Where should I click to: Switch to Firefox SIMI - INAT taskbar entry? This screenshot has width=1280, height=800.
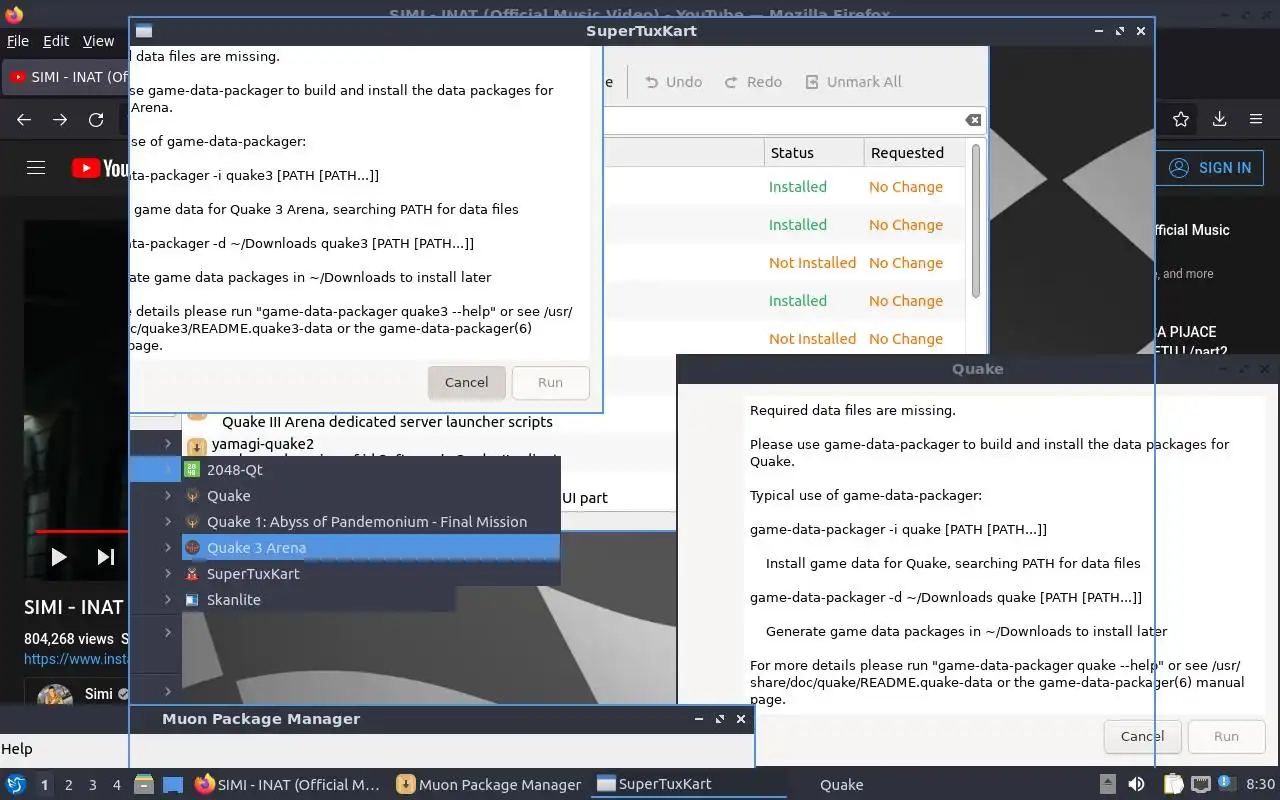click(288, 784)
